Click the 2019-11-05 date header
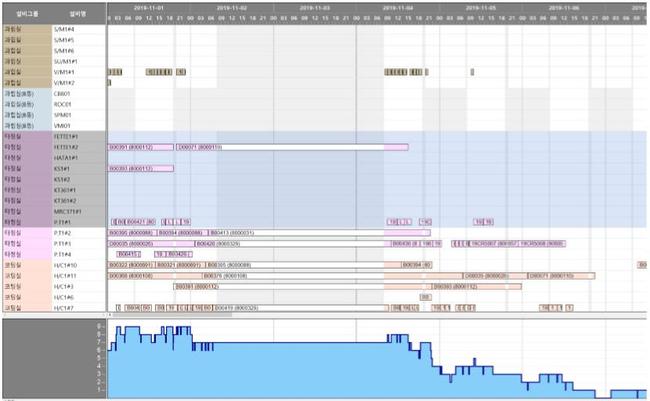The height and width of the screenshot is (401, 650). (x=480, y=6)
